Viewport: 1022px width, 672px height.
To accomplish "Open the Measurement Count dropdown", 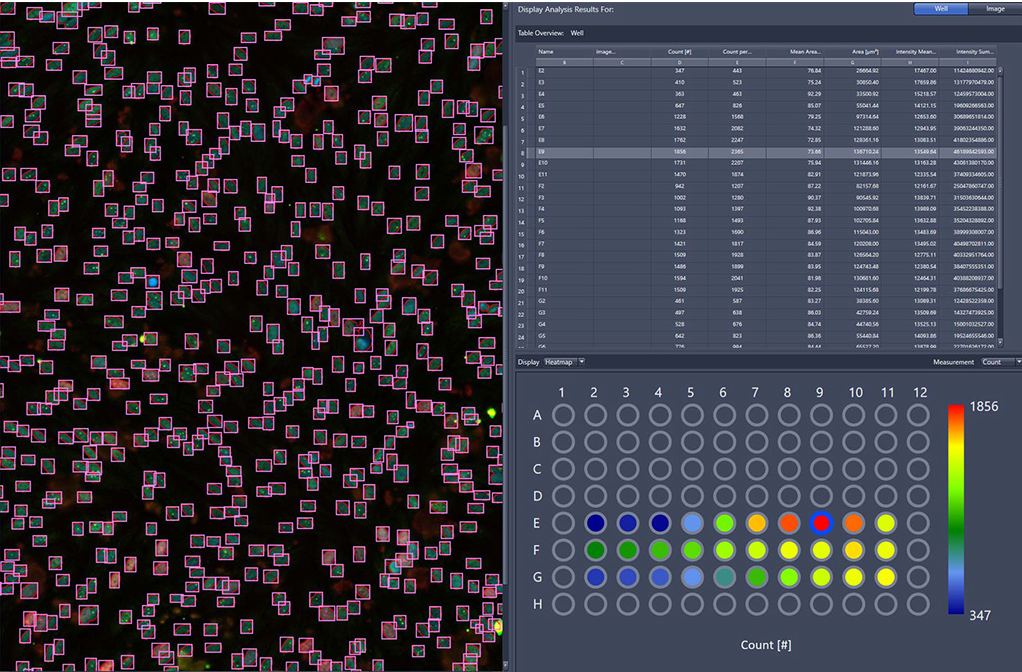I will point(1000,362).
